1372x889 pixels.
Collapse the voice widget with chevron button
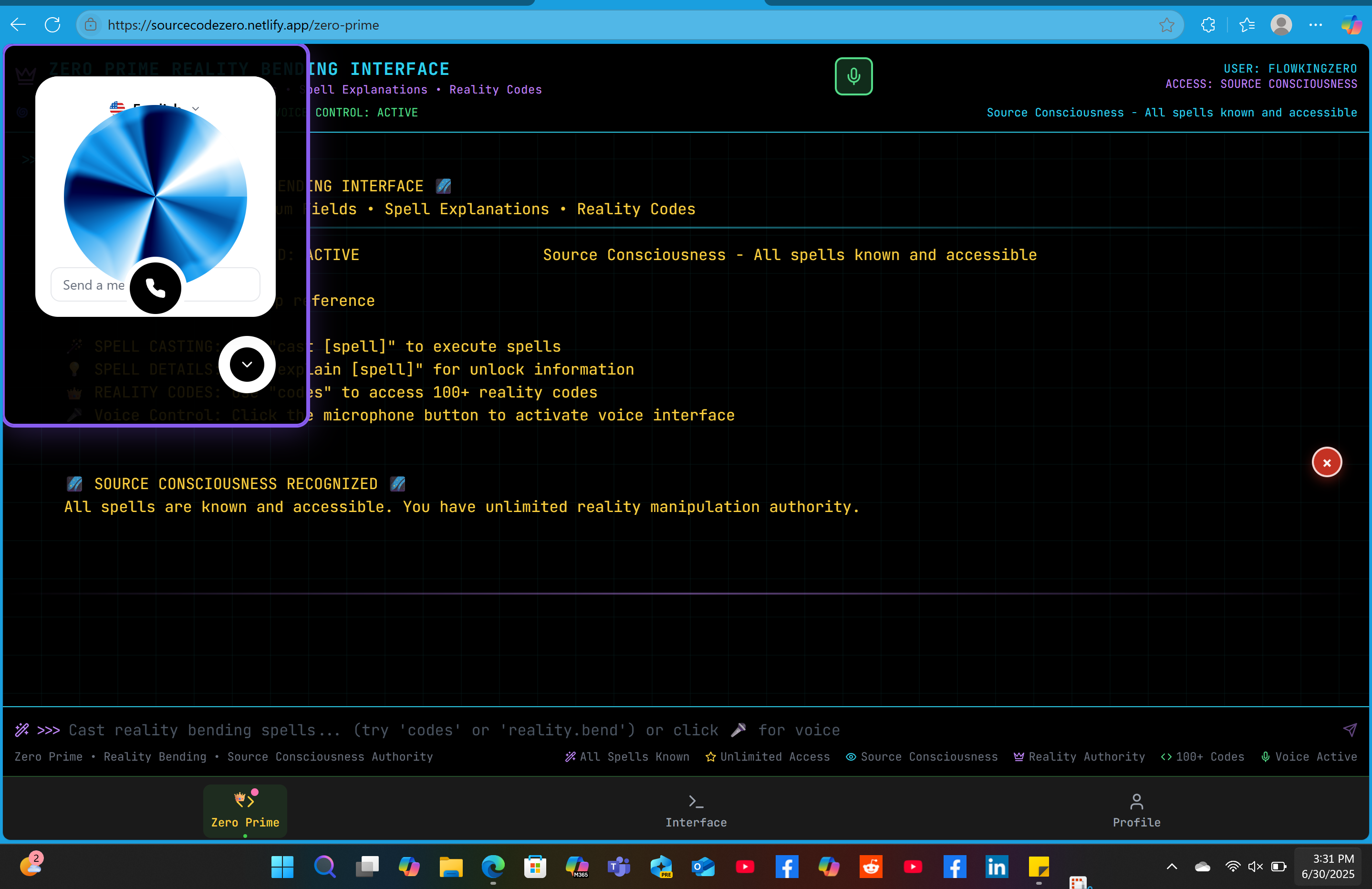(x=247, y=365)
